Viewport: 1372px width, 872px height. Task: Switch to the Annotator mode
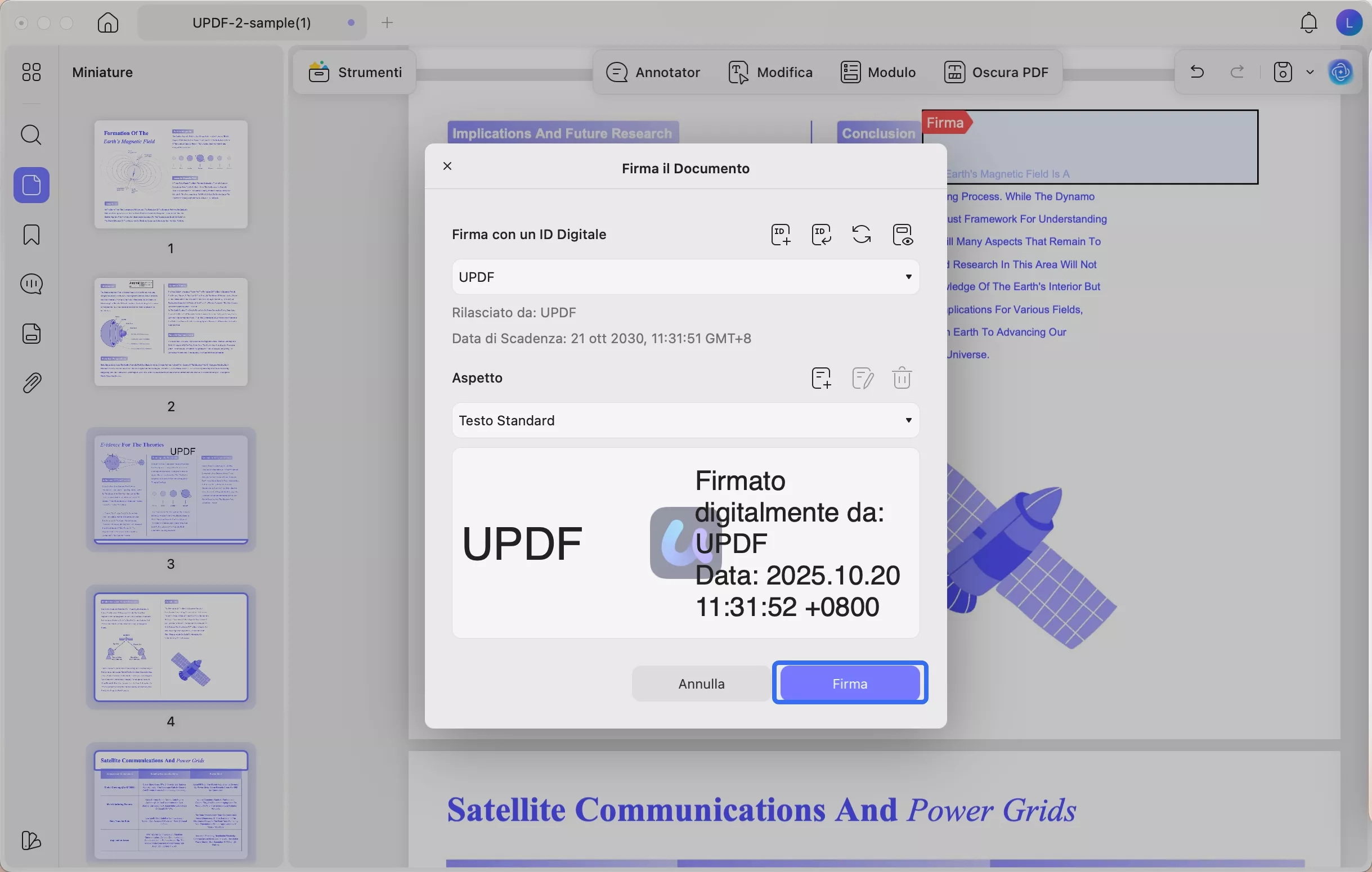653,73
